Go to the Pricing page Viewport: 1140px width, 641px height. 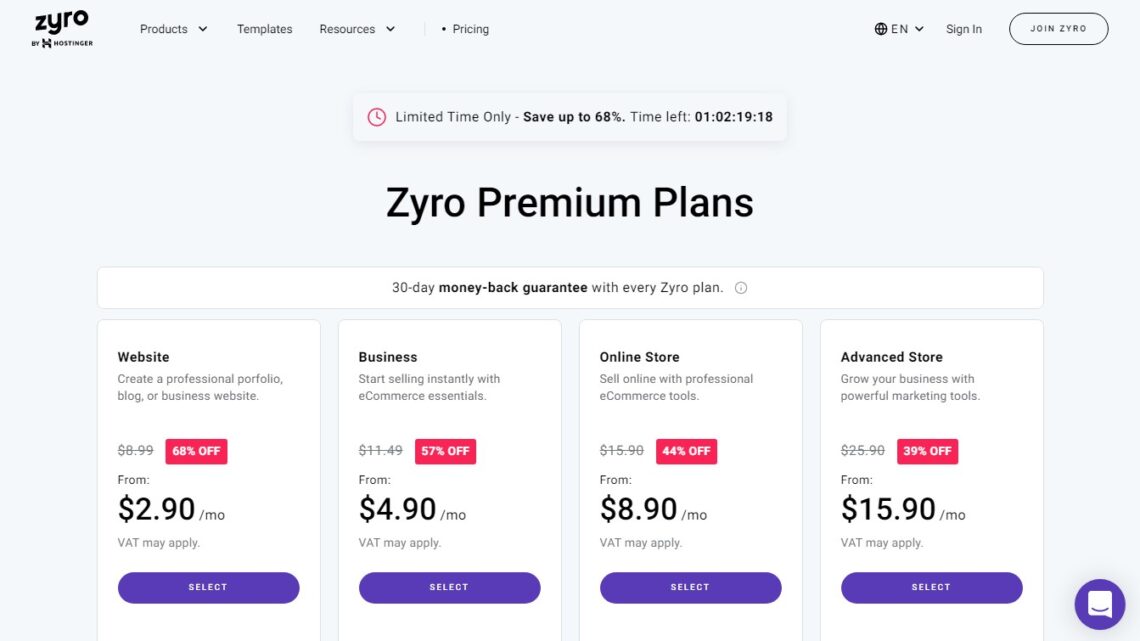coord(470,29)
